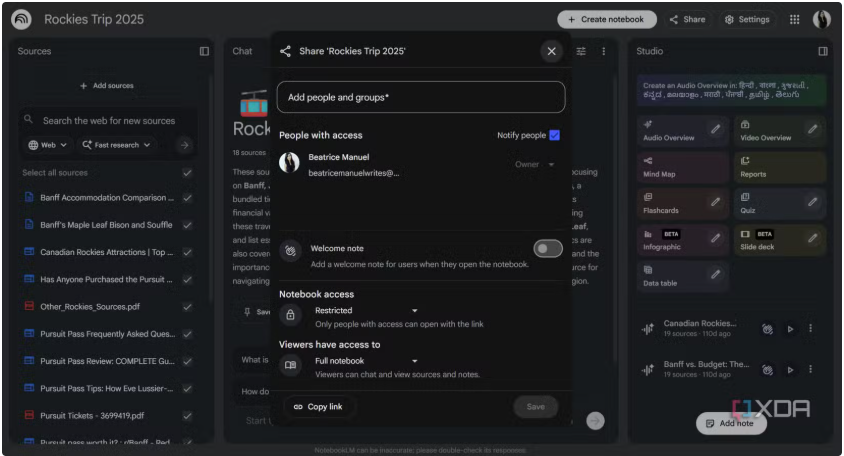Play the Canadian Rockies audio overview
The width and height of the screenshot is (844, 456).
pos(790,329)
